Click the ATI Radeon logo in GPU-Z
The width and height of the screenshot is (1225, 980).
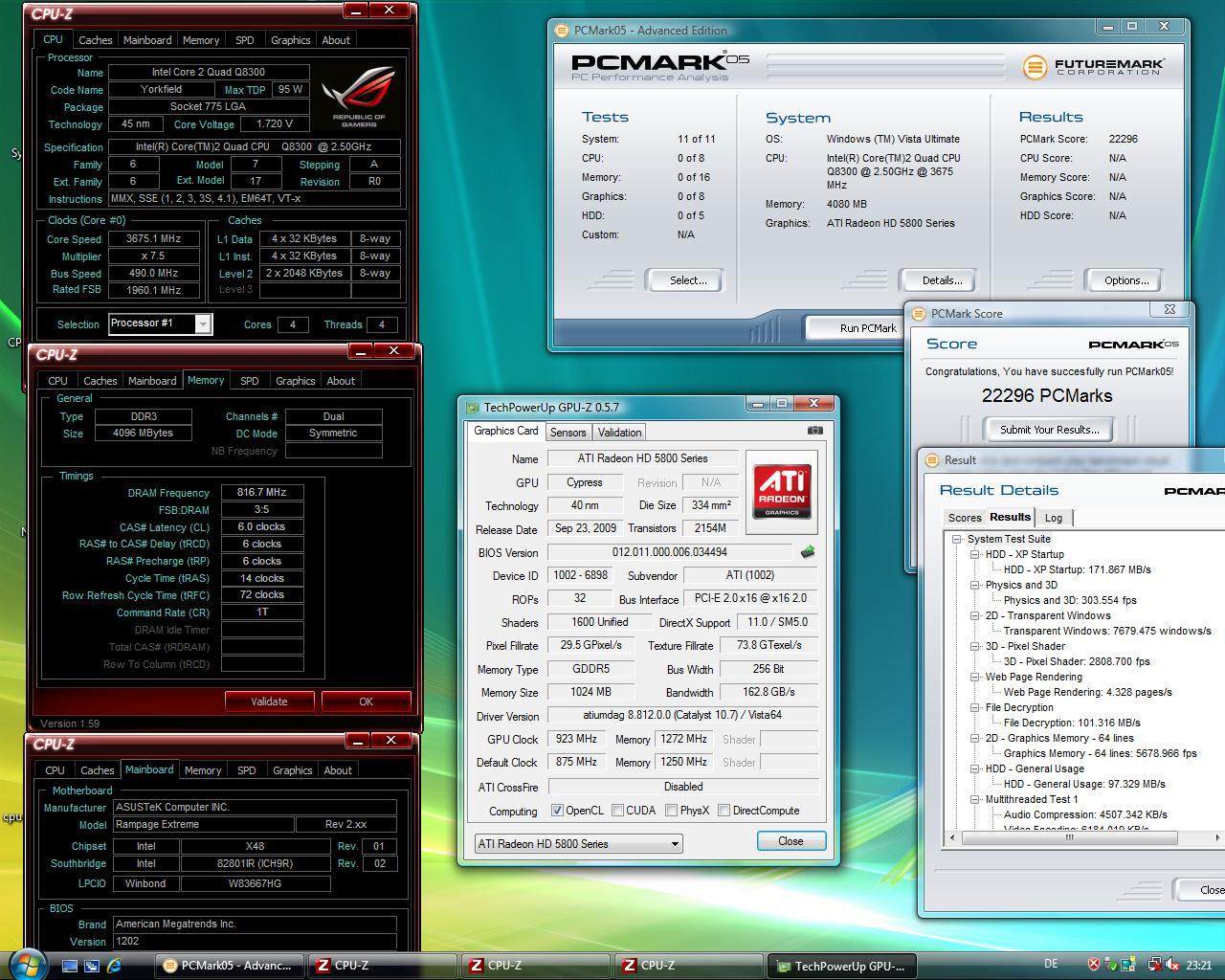pyautogui.click(x=782, y=492)
